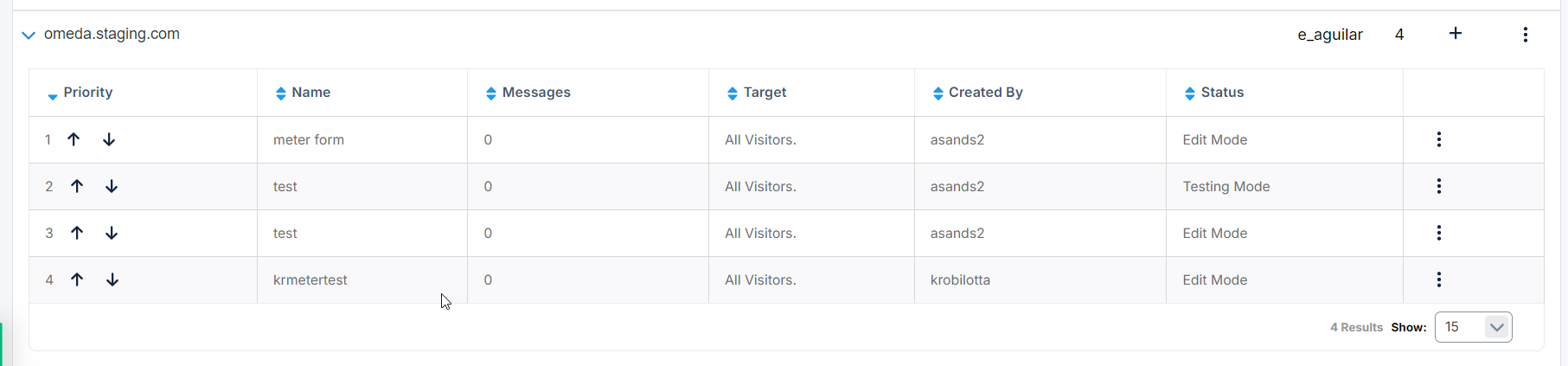The width and height of the screenshot is (1568, 366).
Task: Move meter form priority up
Action: pyautogui.click(x=74, y=139)
